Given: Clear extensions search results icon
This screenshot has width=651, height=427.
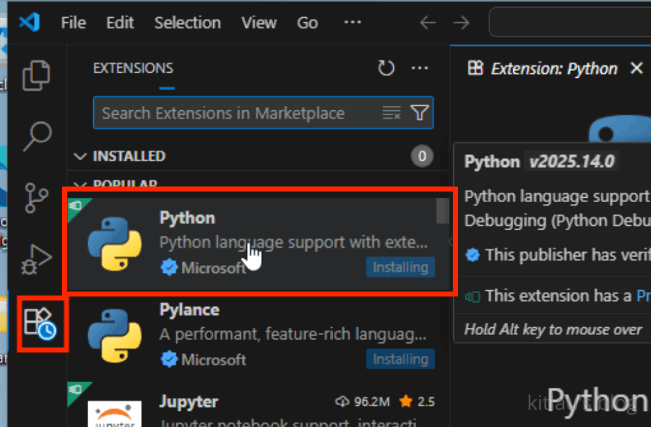Looking at the screenshot, I should [x=391, y=113].
